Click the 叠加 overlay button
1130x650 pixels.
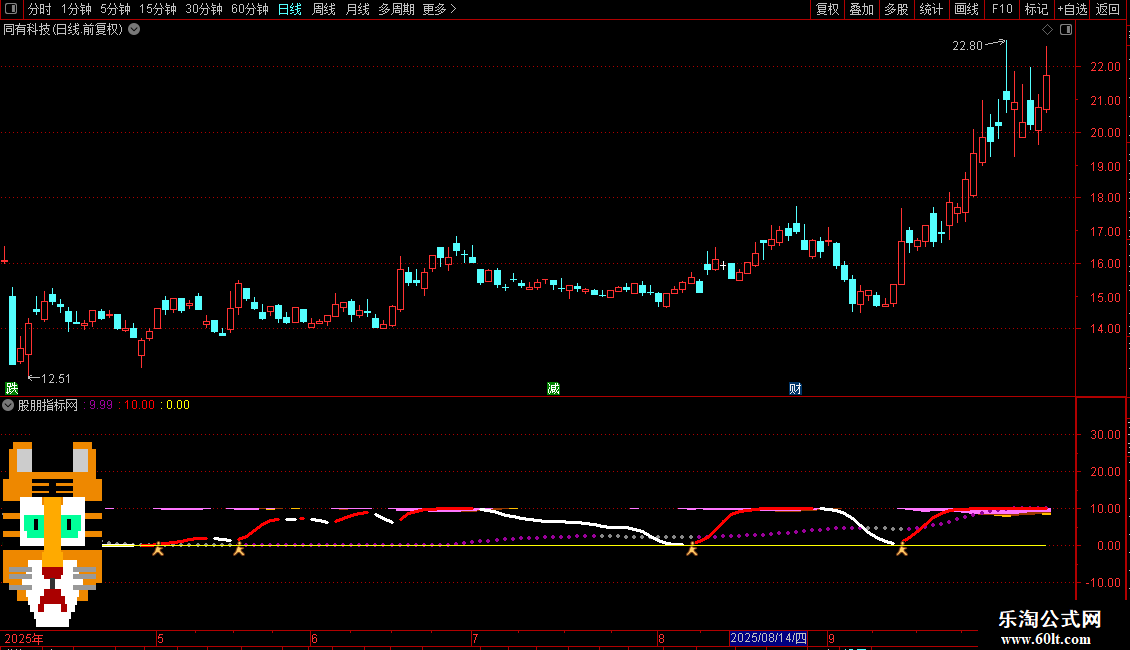point(861,9)
